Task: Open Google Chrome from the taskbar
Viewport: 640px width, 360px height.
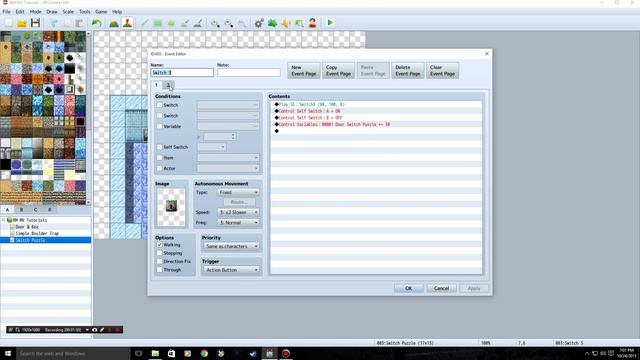Action: click(204, 353)
